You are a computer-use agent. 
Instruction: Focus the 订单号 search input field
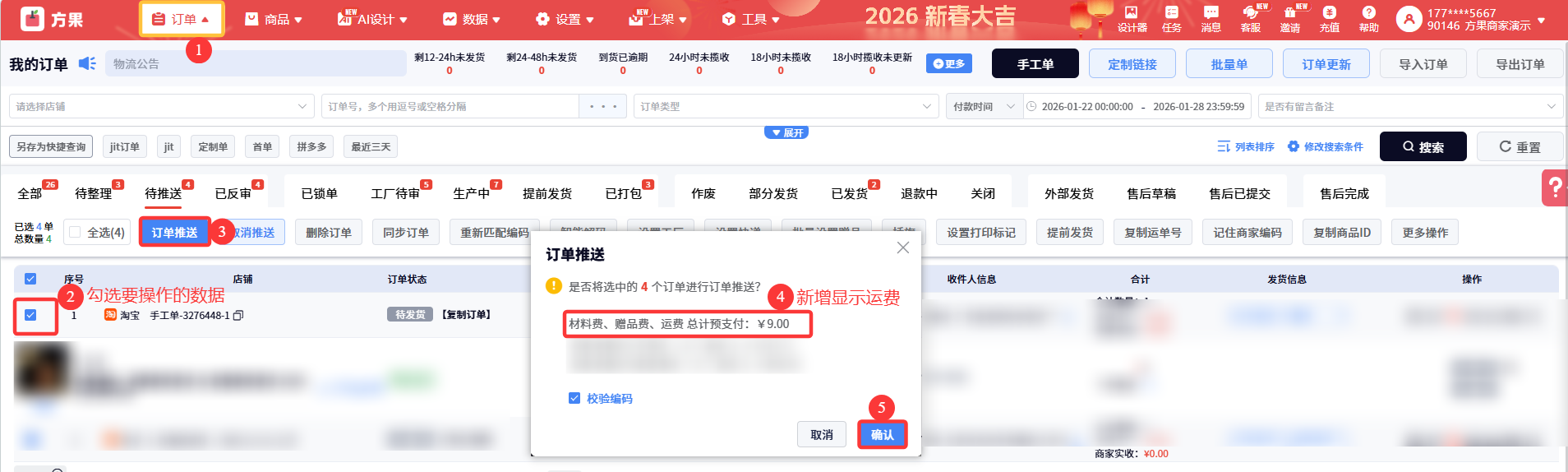[x=450, y=106]
